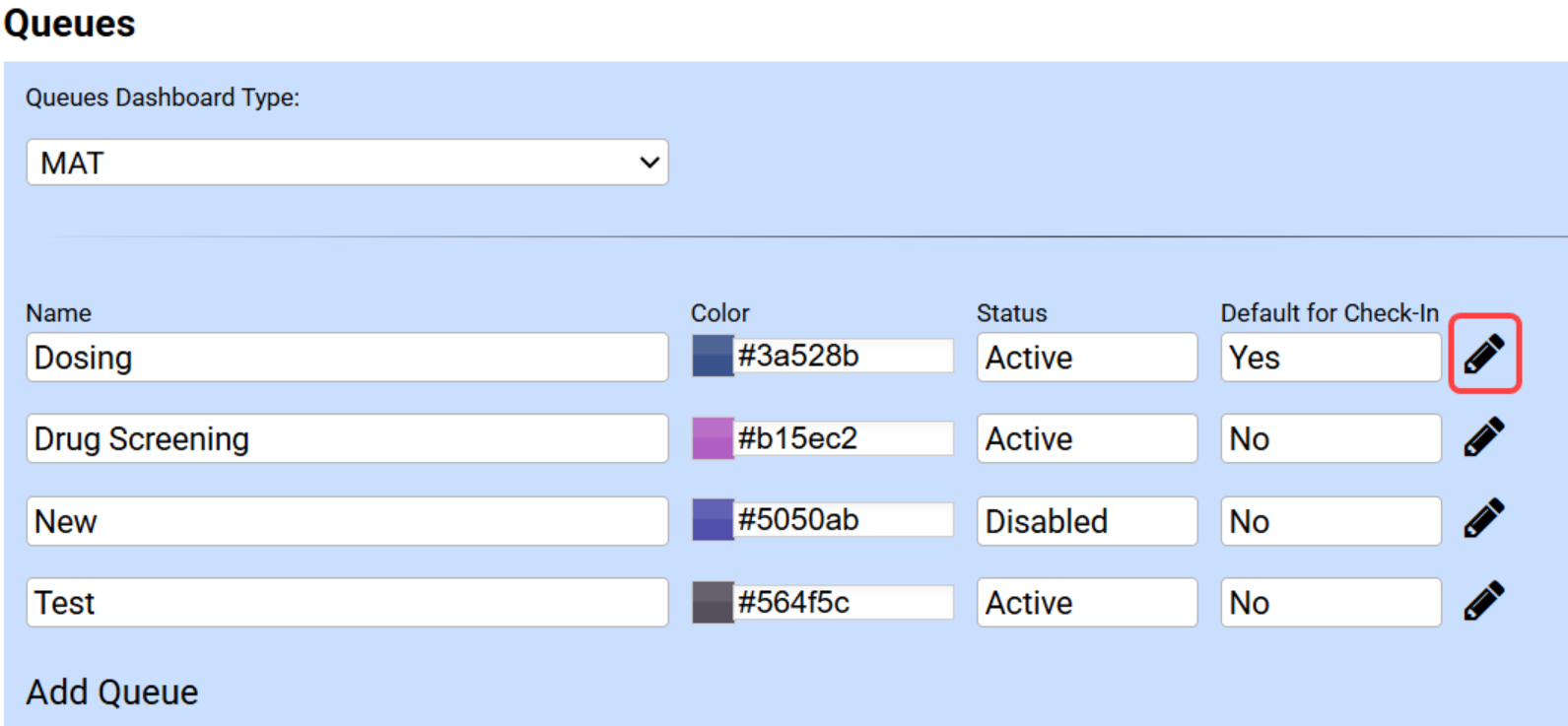
Task: Click the purple Drug Screening color swatch
Action: (713, 438)
